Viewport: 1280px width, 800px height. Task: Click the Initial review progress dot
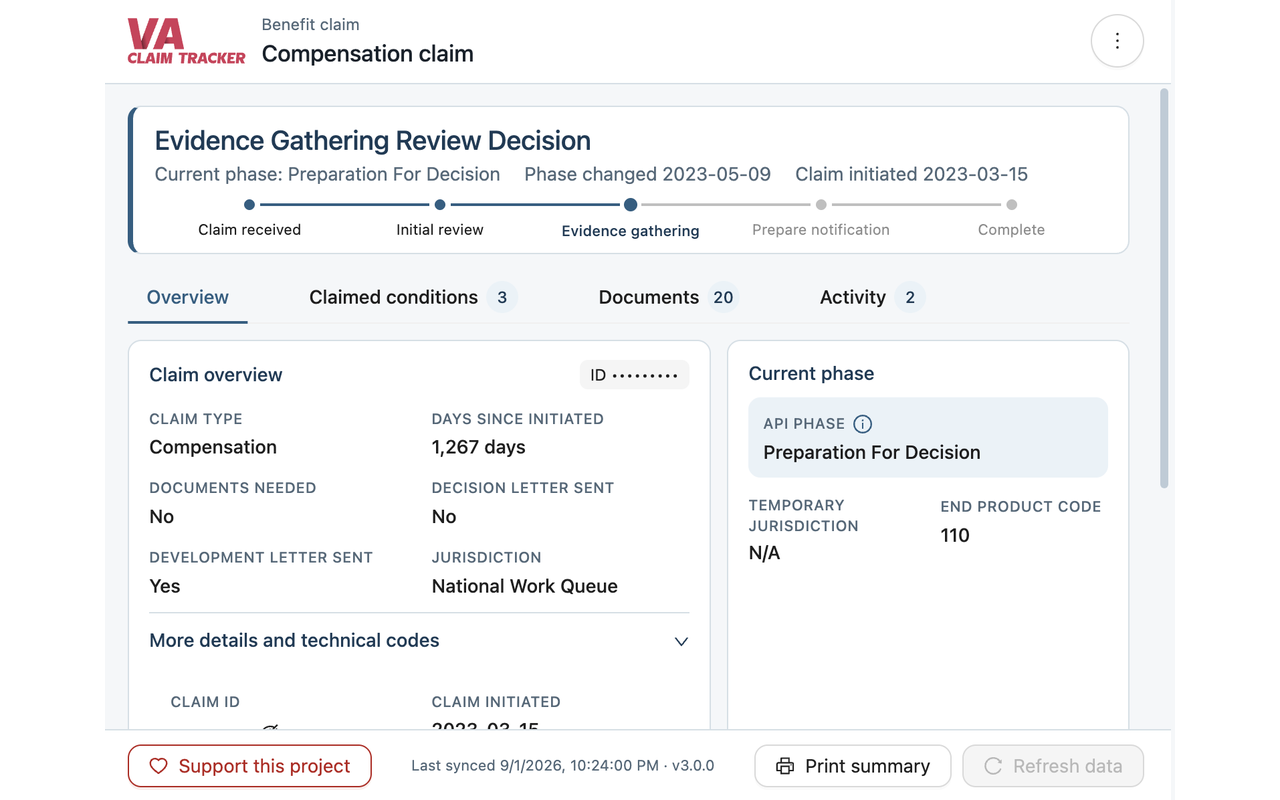tap(440, 205)
